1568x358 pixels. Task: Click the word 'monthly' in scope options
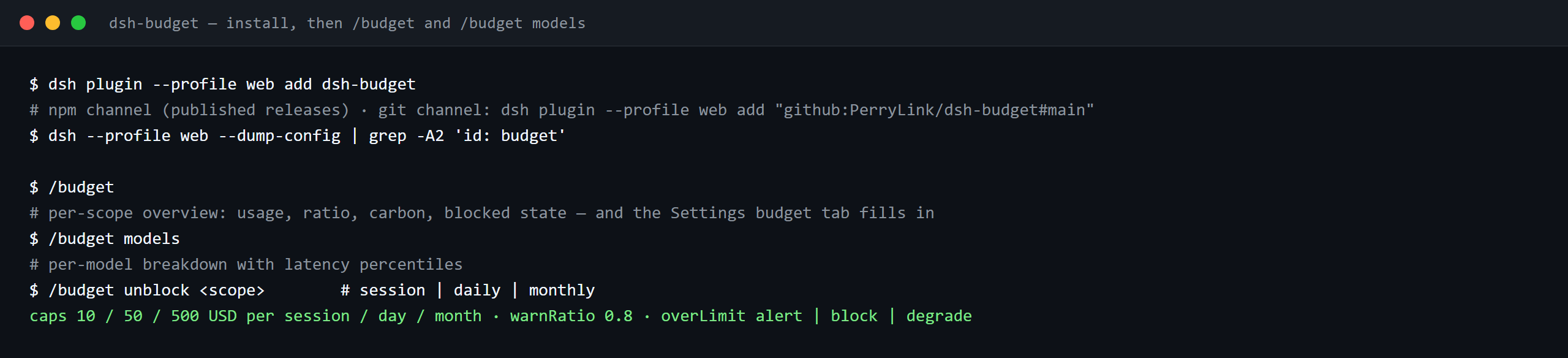(x=562, y=290)
